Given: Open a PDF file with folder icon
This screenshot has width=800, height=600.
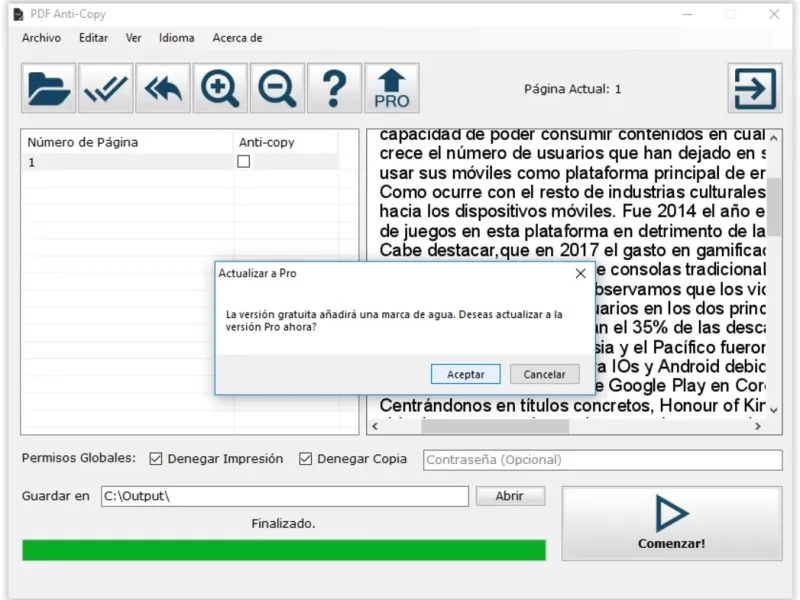Looking at the screenshot, I should pos(48,88).
